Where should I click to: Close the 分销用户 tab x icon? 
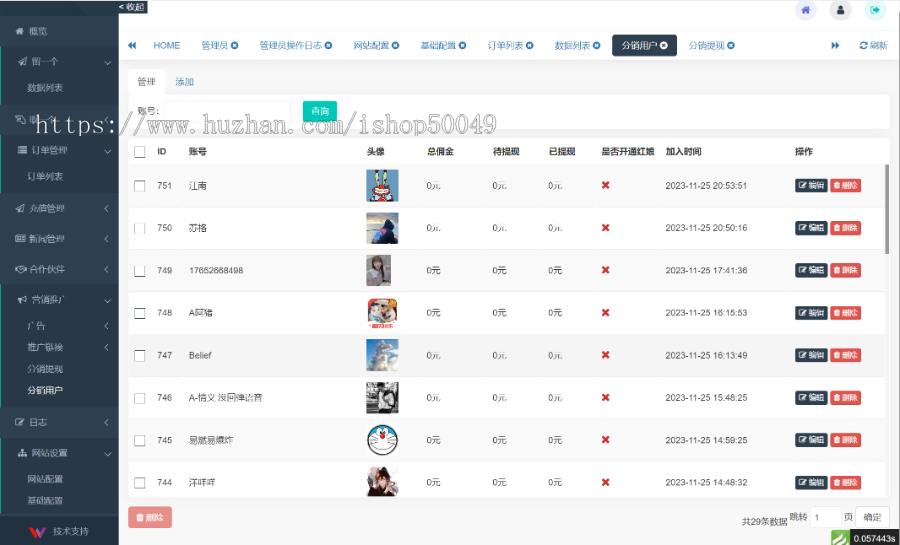[664, 45]
